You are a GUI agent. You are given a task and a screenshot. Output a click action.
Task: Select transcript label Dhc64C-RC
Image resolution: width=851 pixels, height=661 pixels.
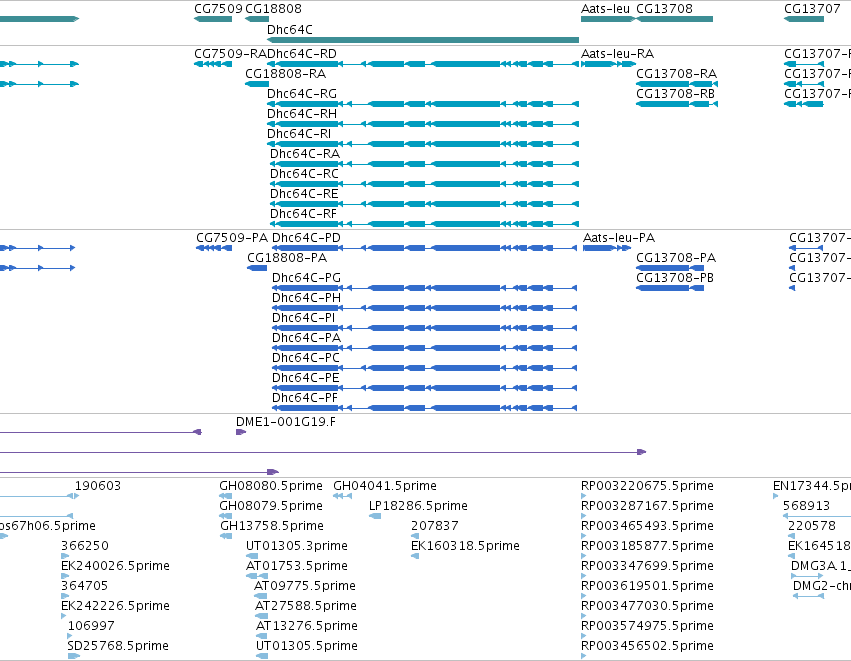tap(304, 174)
